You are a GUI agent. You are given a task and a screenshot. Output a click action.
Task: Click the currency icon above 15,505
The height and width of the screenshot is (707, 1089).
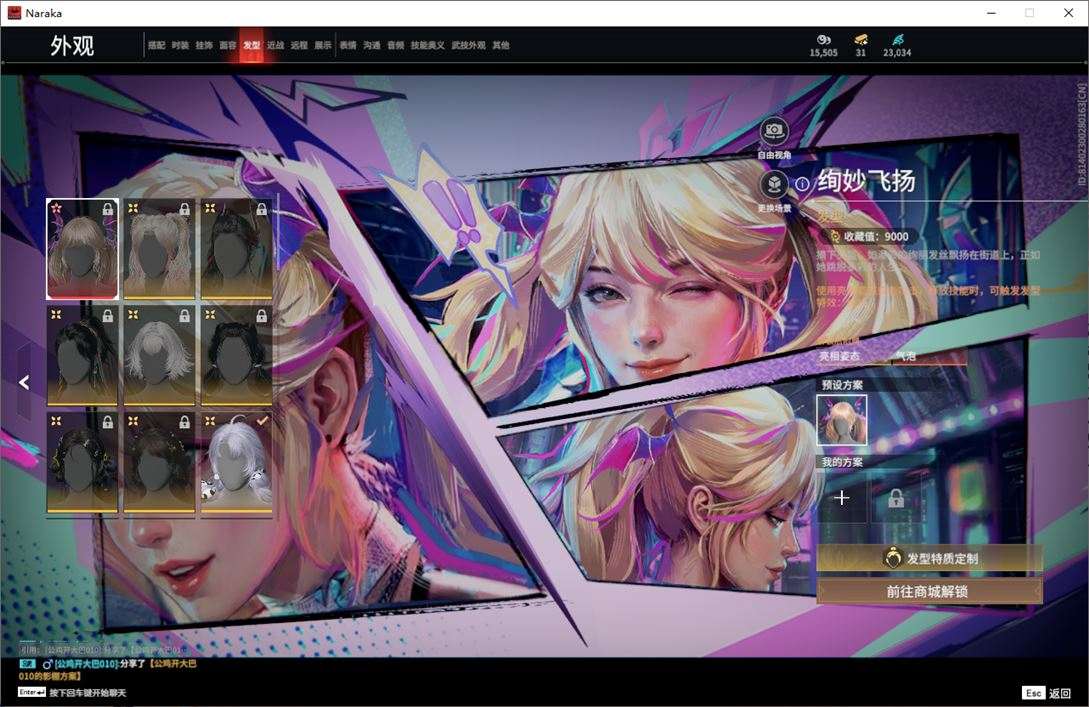pyautogui.click(x=824, y=40)
